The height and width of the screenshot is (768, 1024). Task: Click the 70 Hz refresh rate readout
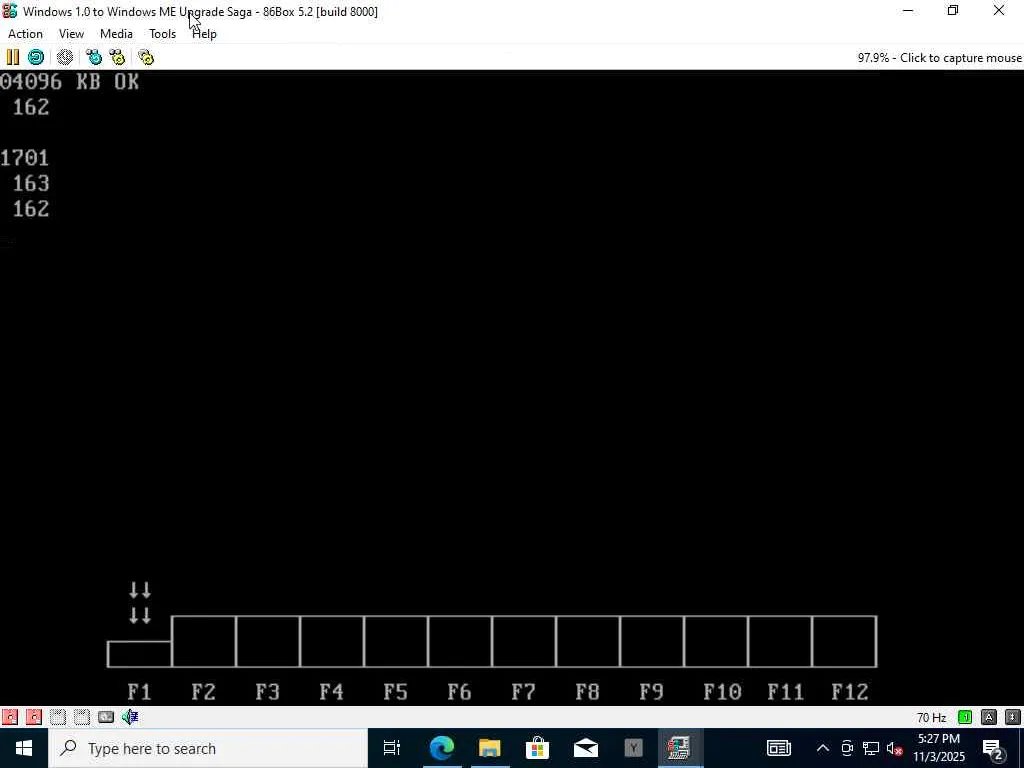931,717
